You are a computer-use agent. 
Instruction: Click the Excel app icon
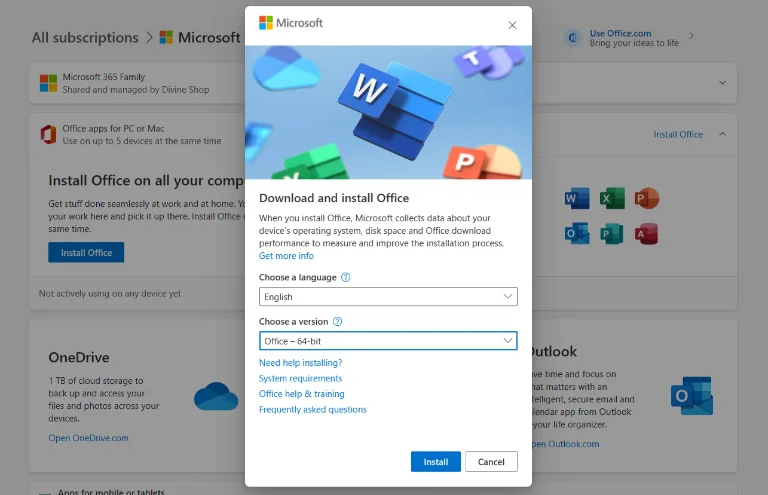[612, 198]
